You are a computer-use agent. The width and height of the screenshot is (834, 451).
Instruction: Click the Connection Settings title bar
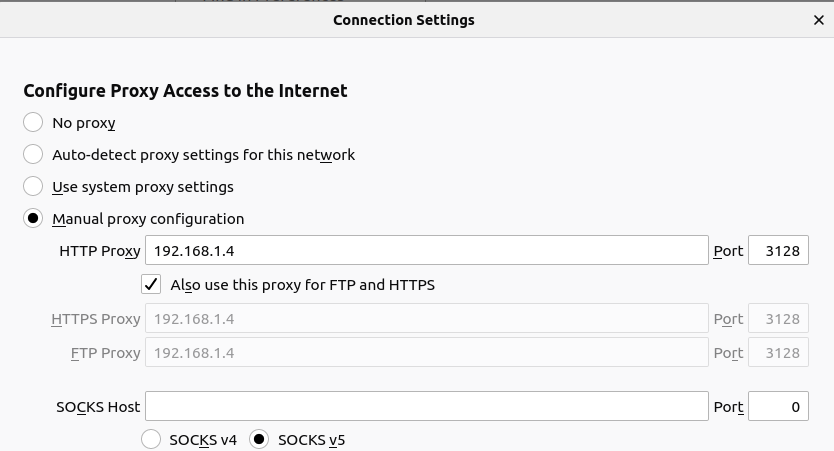click(x=404, y=20)
